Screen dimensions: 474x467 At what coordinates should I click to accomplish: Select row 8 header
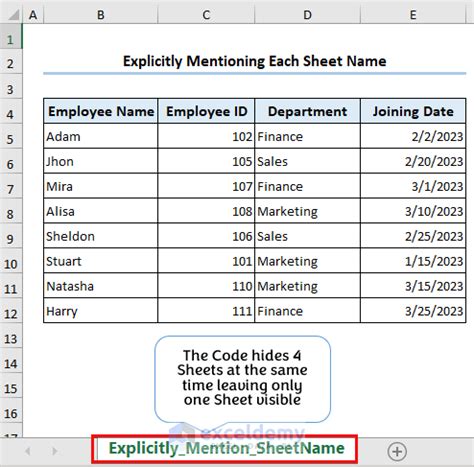click(x=11, y=211)
